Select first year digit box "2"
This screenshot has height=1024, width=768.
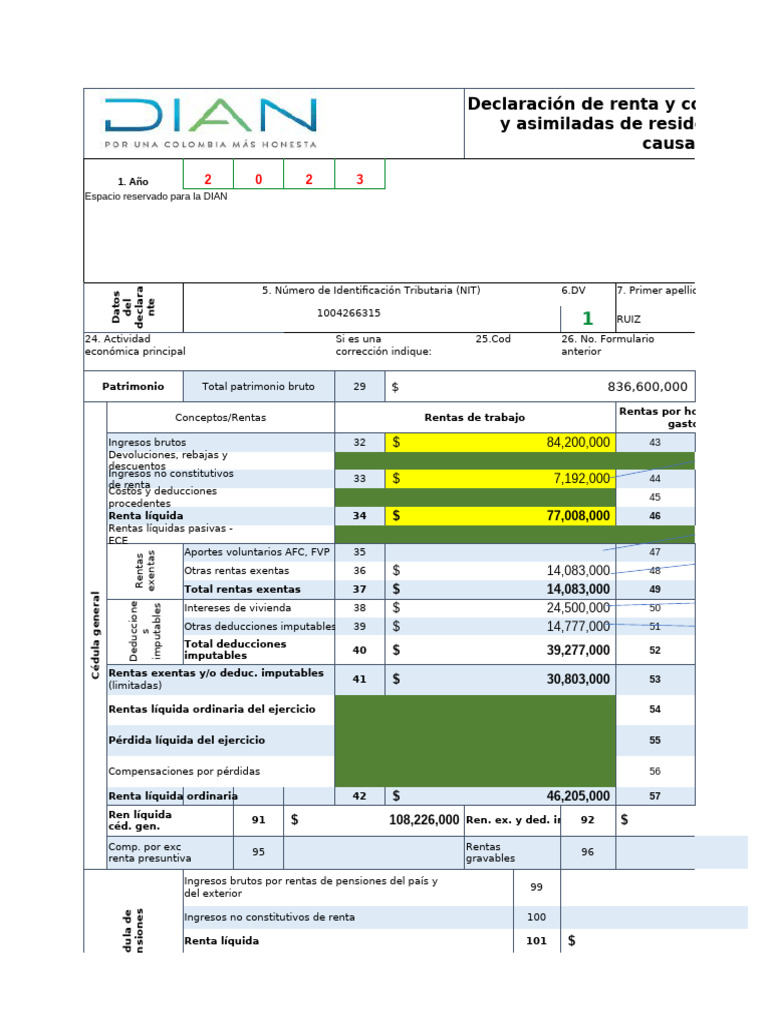click(208, 174)
